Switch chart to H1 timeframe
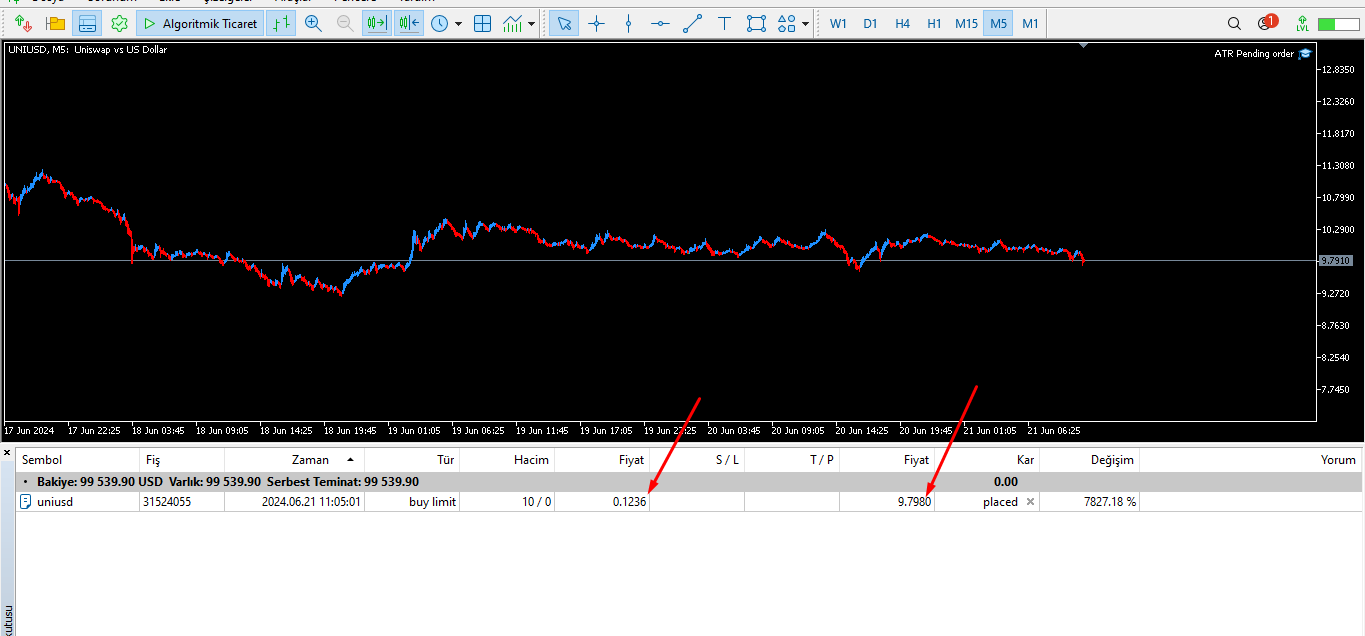The image size is (1365, 636). (934, 23)
